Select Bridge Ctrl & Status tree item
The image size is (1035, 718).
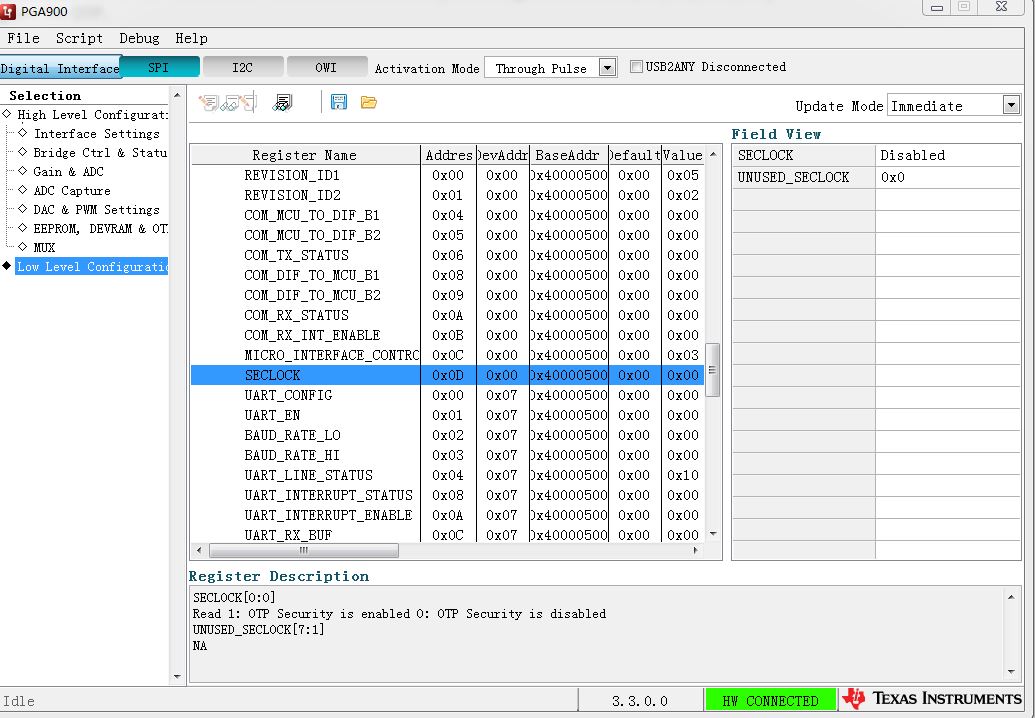(x=100, y=153)
